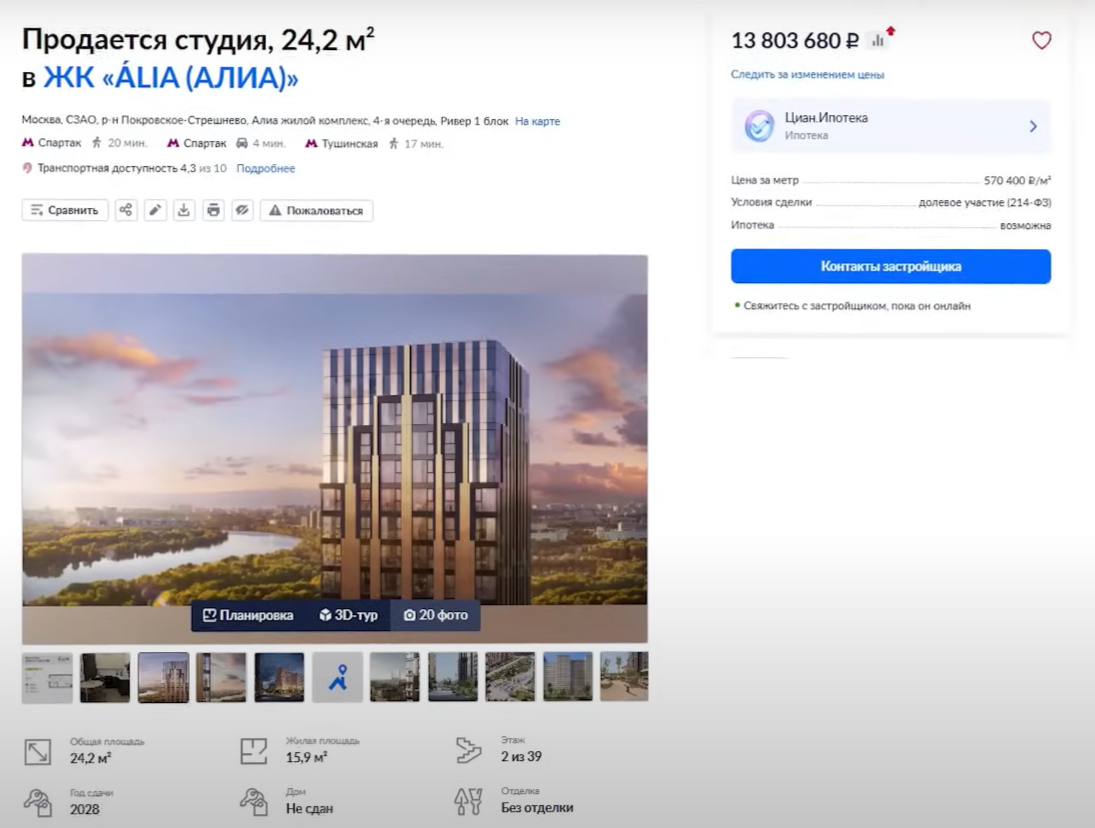Click the Сравнить compare button
This screenshot has width=1095, height=828.
(x=65, y=210)
